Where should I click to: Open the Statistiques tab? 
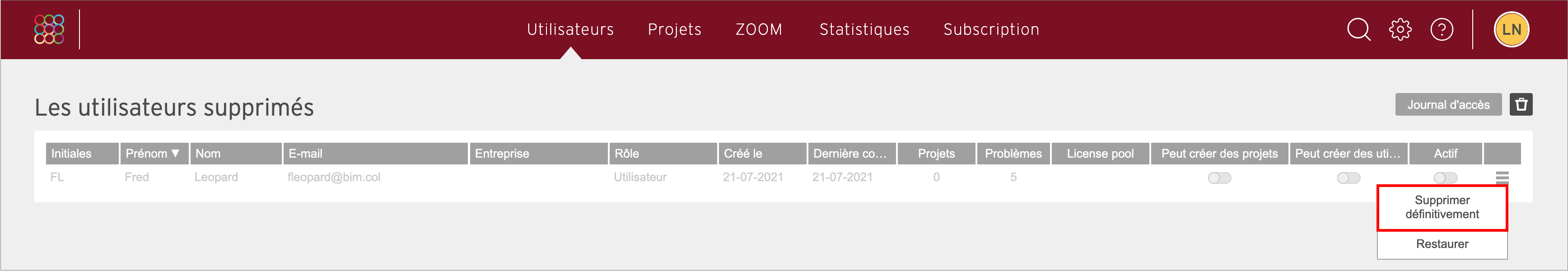864,29
